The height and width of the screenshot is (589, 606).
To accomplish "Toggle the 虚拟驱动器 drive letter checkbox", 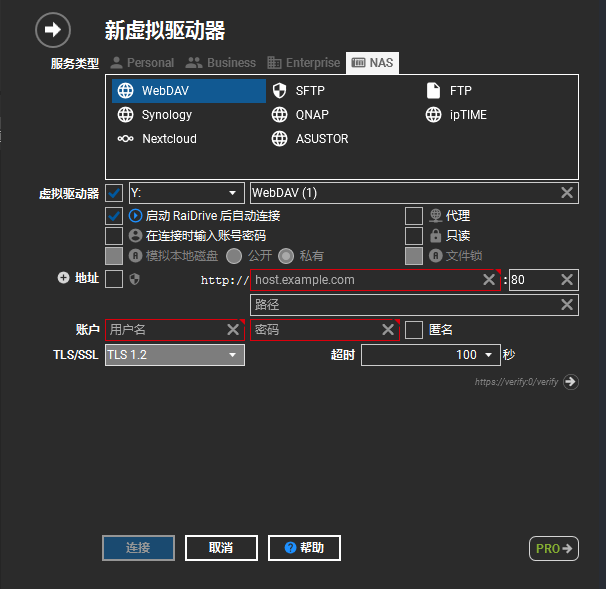I will pos(114,193).
